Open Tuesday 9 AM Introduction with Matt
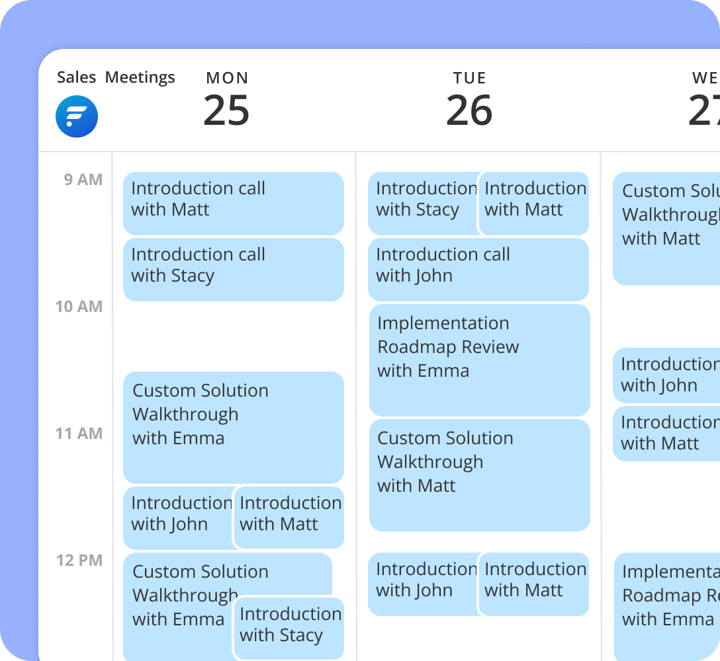This screenshot has width=720, height=661. tap(534, 203)
